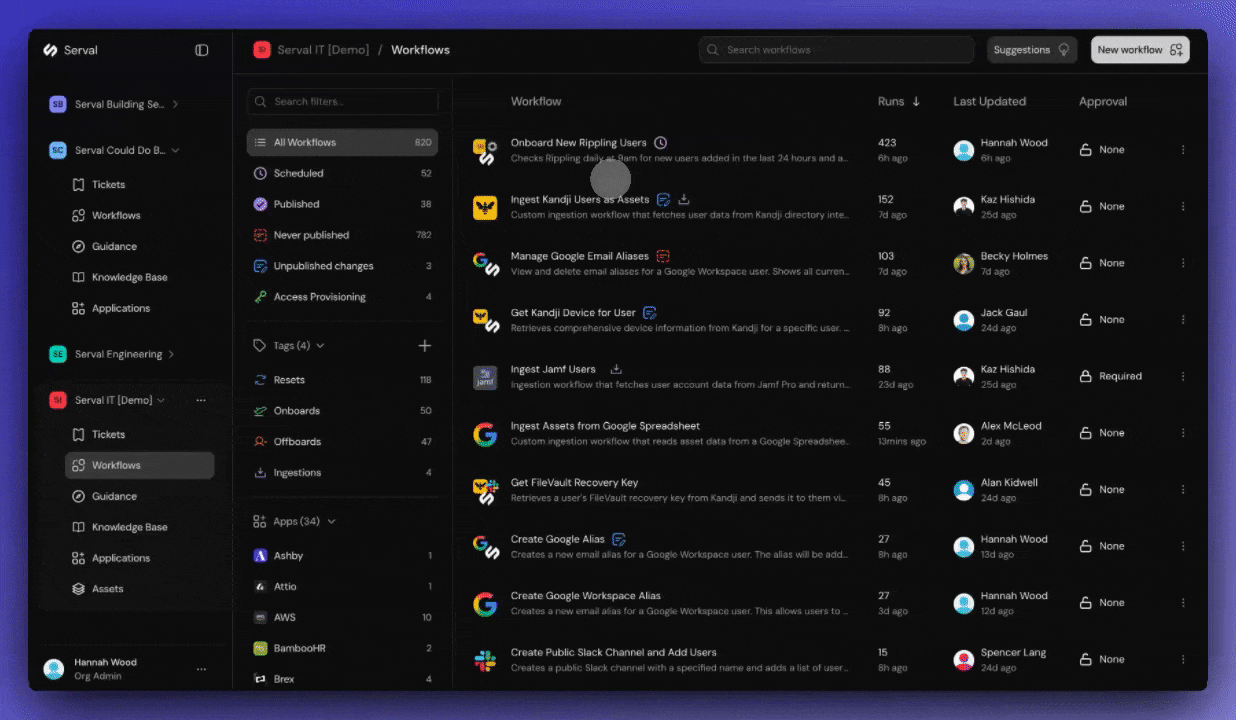Image resolution: width=1236 pixels, height=720 pixels.
Task: Click the Slack icon for Create Public Slack Channel
Action: pos(486,659)
